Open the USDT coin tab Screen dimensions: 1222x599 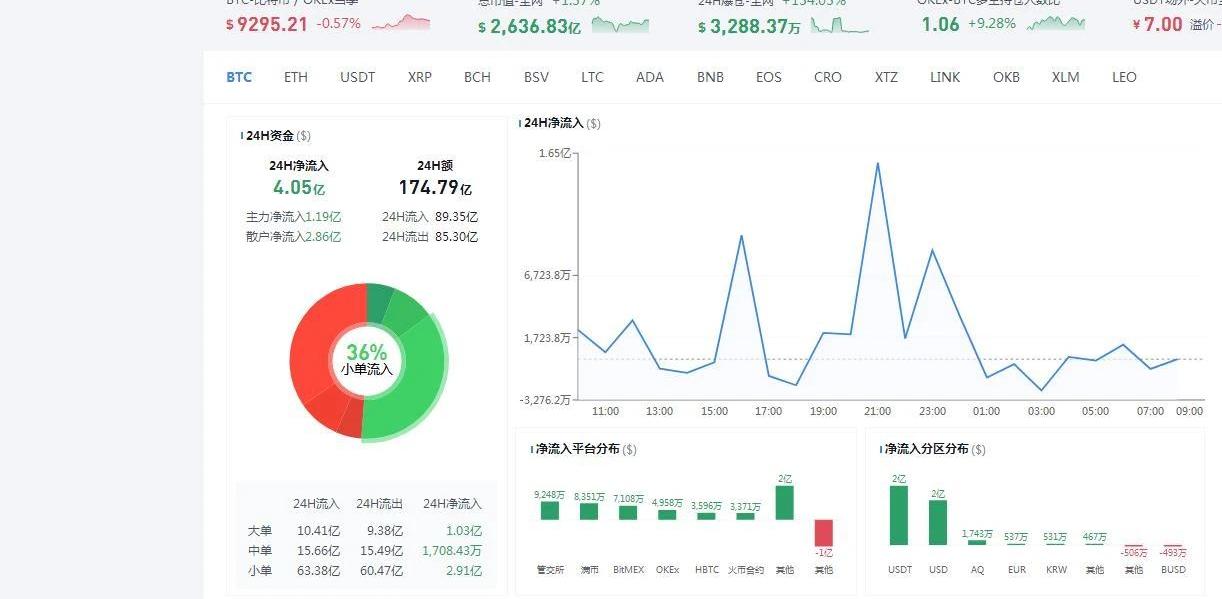tap(357, 77)
